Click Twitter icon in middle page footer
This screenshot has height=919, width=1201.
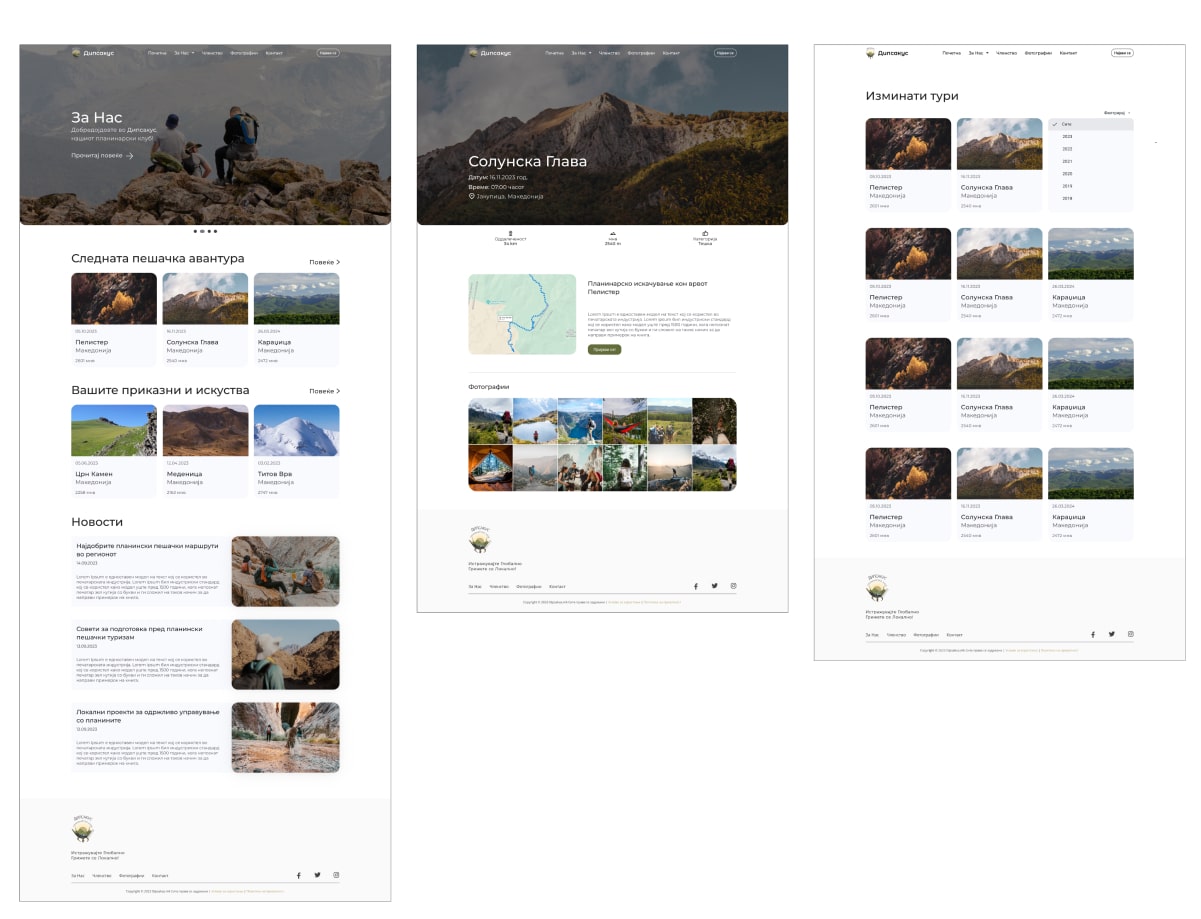[x=714, y=586]
